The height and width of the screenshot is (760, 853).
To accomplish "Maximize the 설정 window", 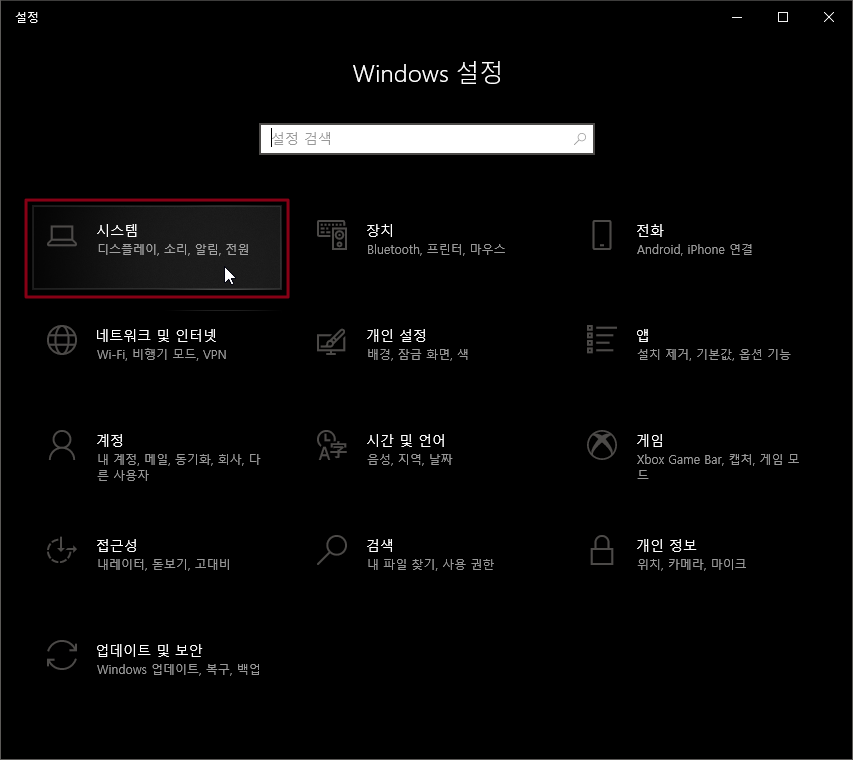I will (783, 17).
